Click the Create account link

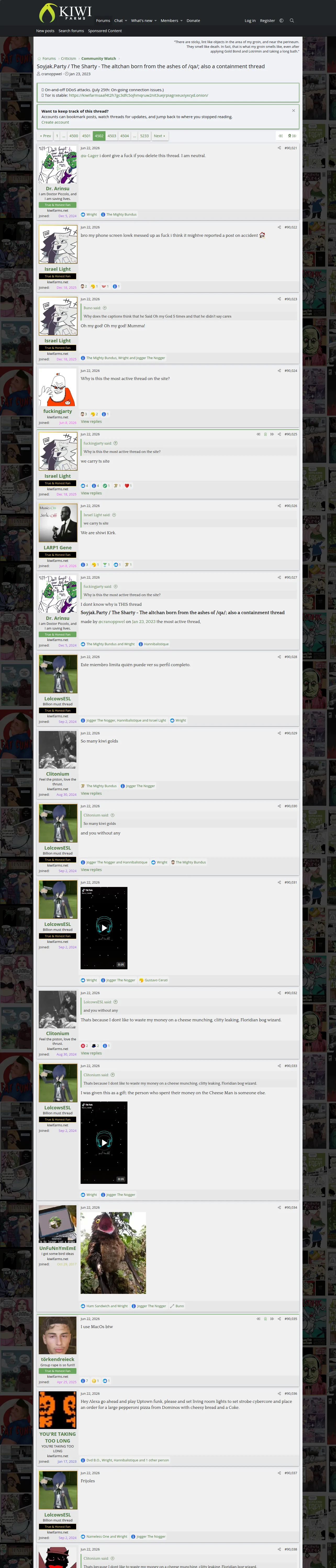(x=55, y=122)
